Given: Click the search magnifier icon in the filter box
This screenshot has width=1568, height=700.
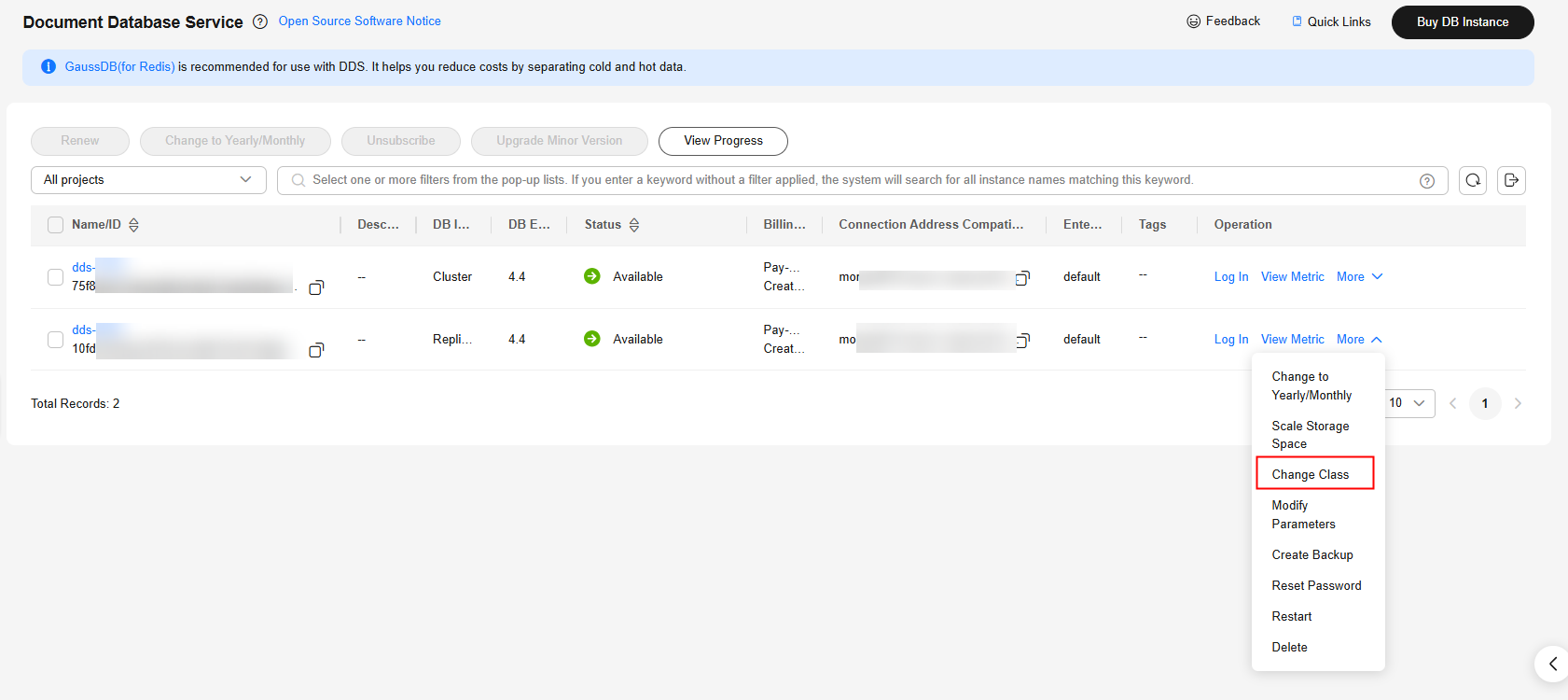Looking at the screenshot, I should [x=298, y=180].
